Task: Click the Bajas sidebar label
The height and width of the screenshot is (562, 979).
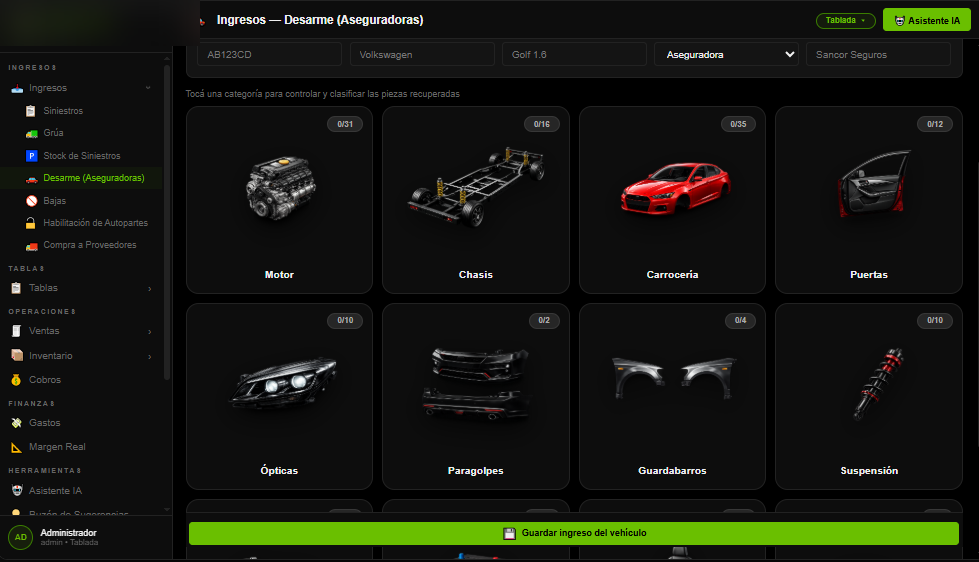Action: tap(54, 201)
